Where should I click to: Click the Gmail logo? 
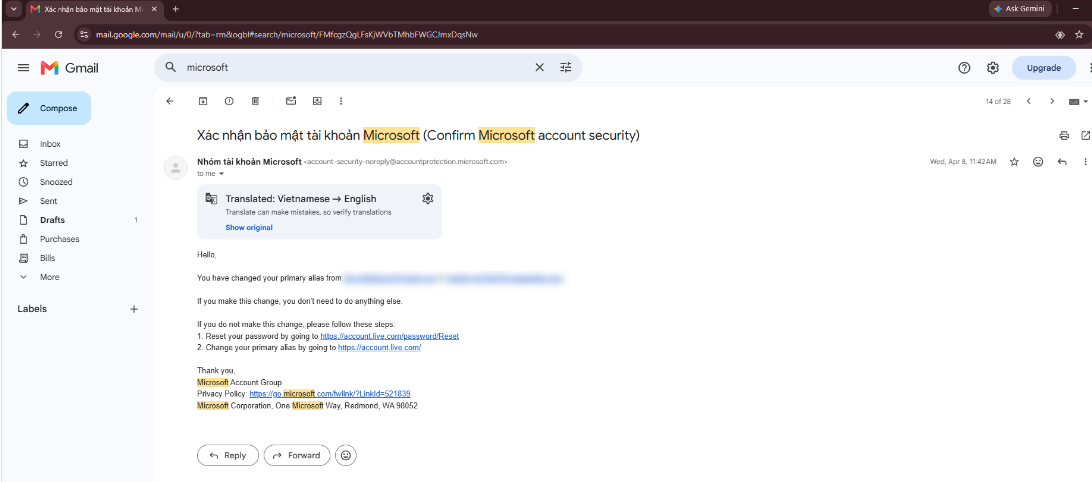pyautogui.click(x=70, y=68)
